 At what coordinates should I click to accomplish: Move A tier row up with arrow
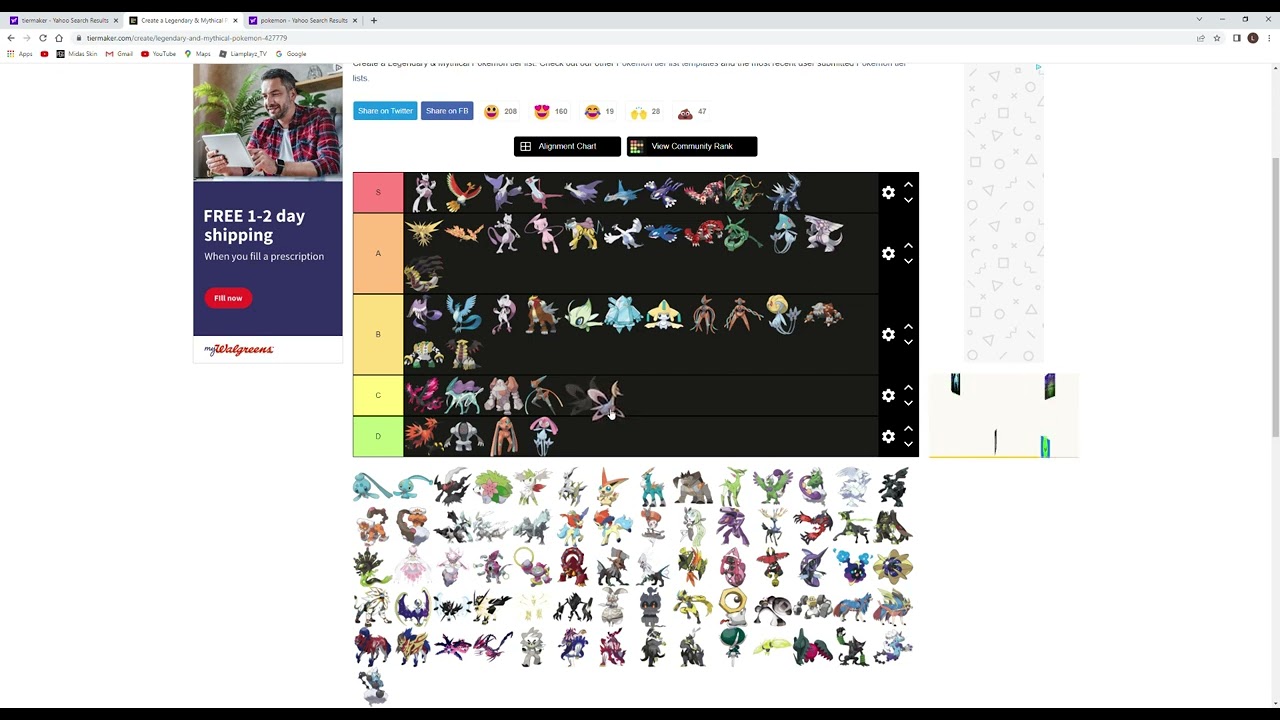pos(908,246)
